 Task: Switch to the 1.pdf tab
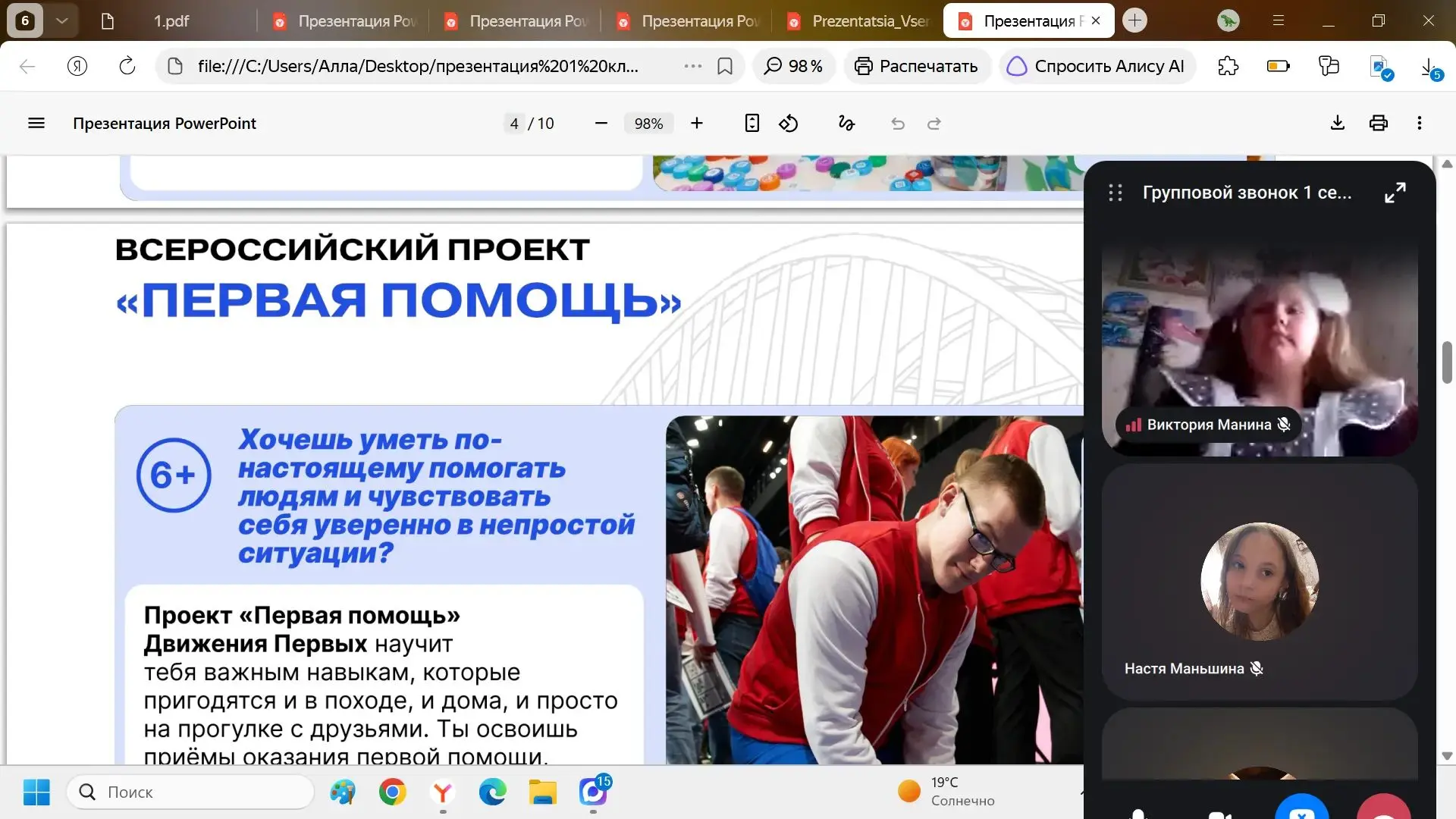point(171,21)
